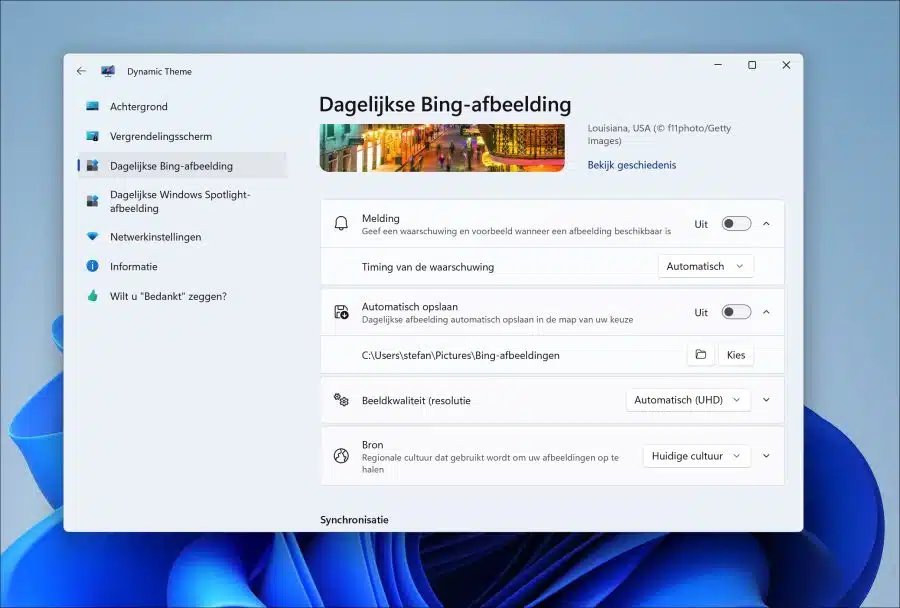Viewport: 900px width, 608px height.
Task: Turn on the Automatisch opslaan toggle
Action: coord(736,312)
